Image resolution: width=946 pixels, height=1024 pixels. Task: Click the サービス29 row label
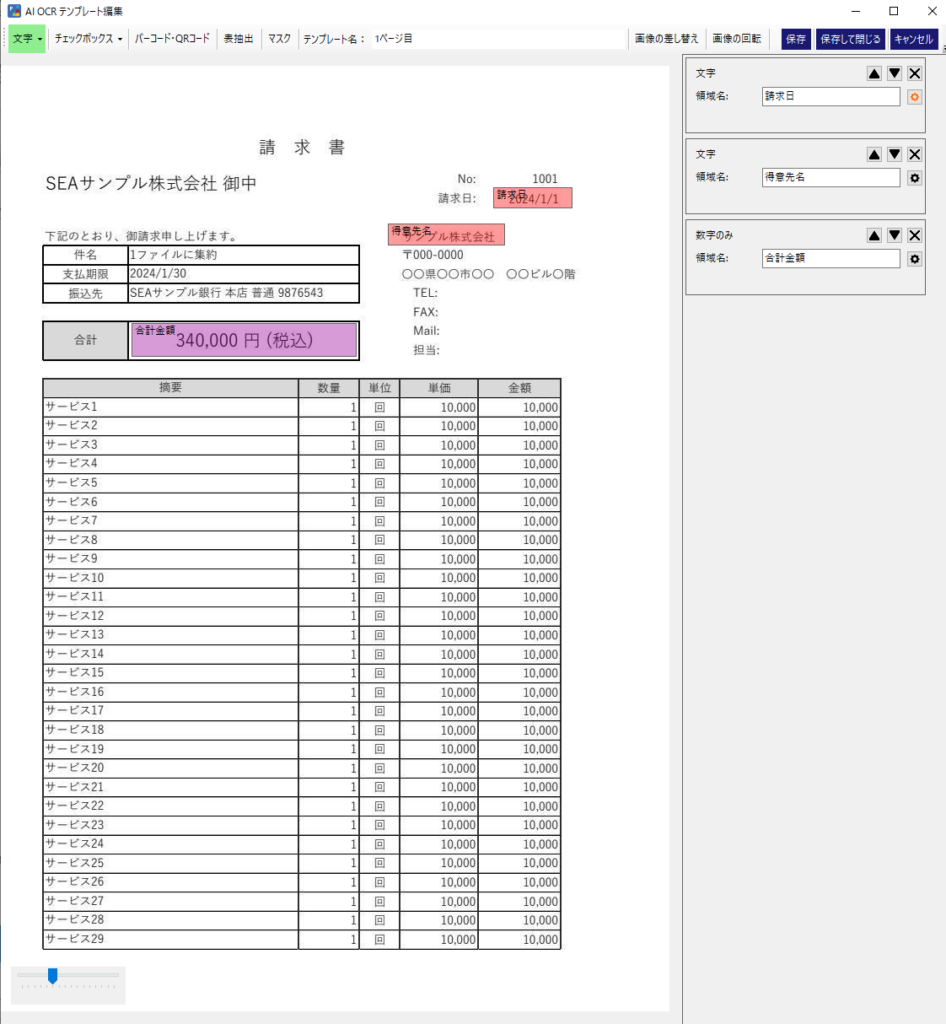pyautogui.click(x=74, y=939)
